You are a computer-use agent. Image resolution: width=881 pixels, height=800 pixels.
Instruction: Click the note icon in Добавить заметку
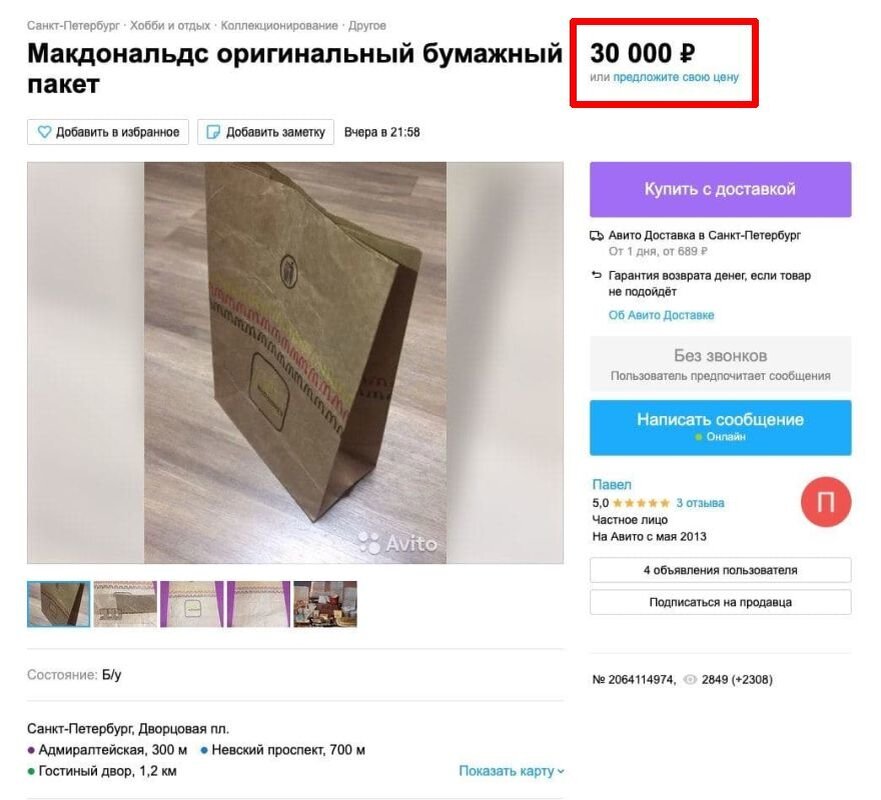214,132
